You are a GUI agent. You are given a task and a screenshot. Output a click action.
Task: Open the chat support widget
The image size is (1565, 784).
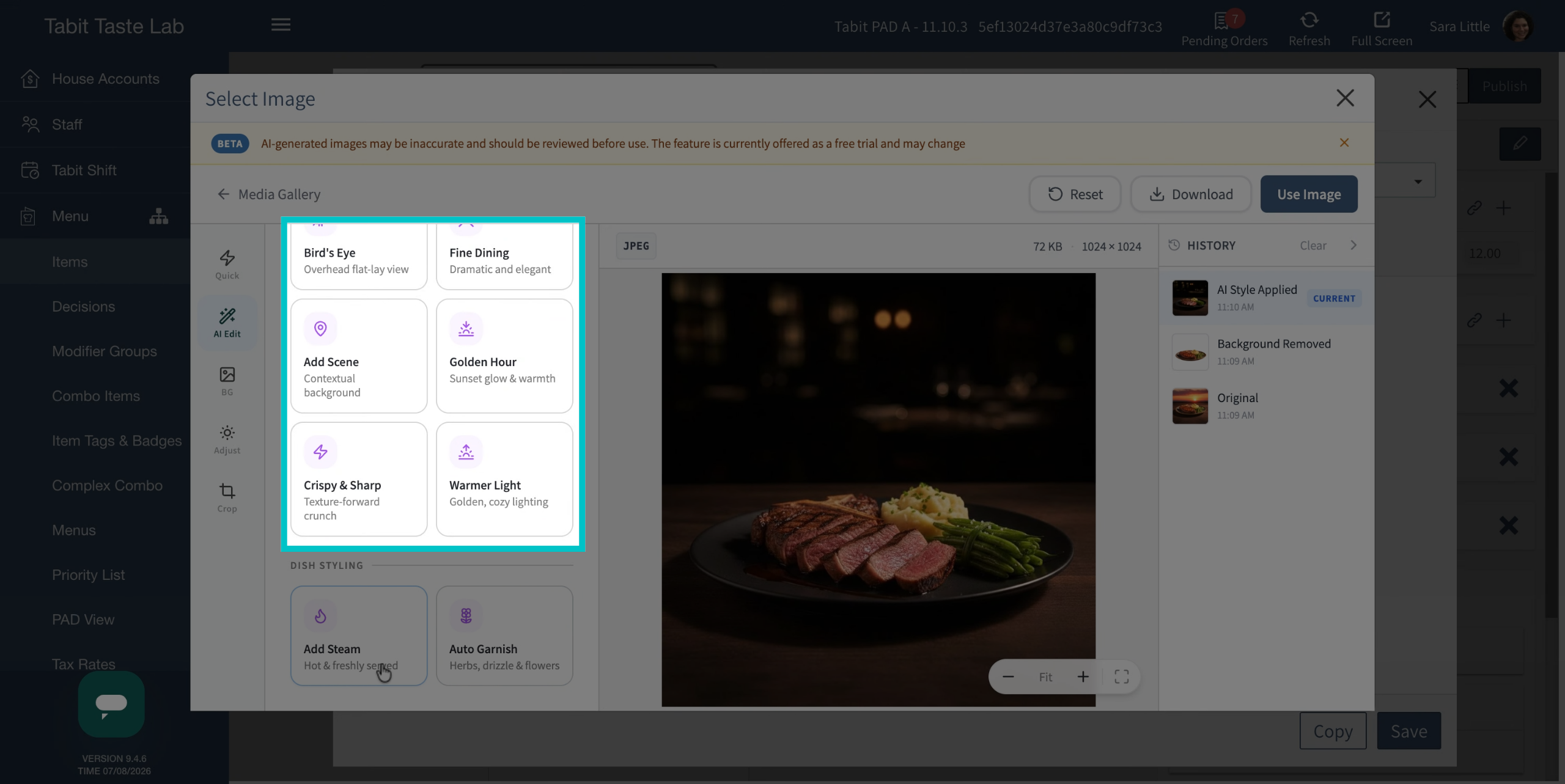(x=111, y=703)
